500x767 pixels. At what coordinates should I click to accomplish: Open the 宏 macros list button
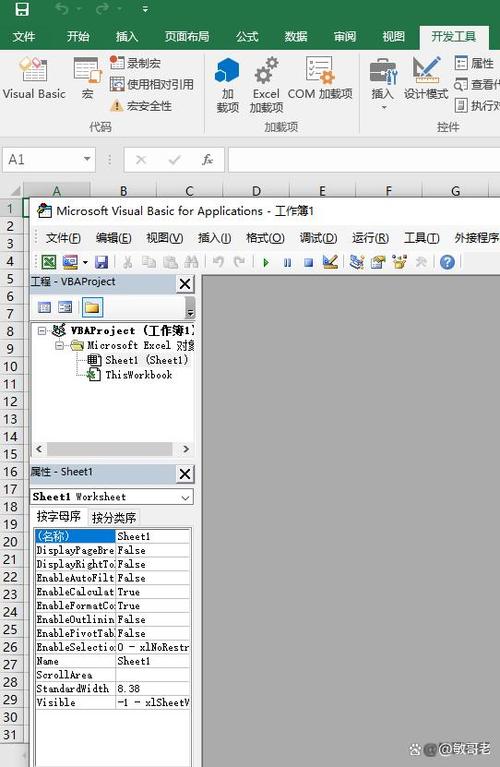88,78
